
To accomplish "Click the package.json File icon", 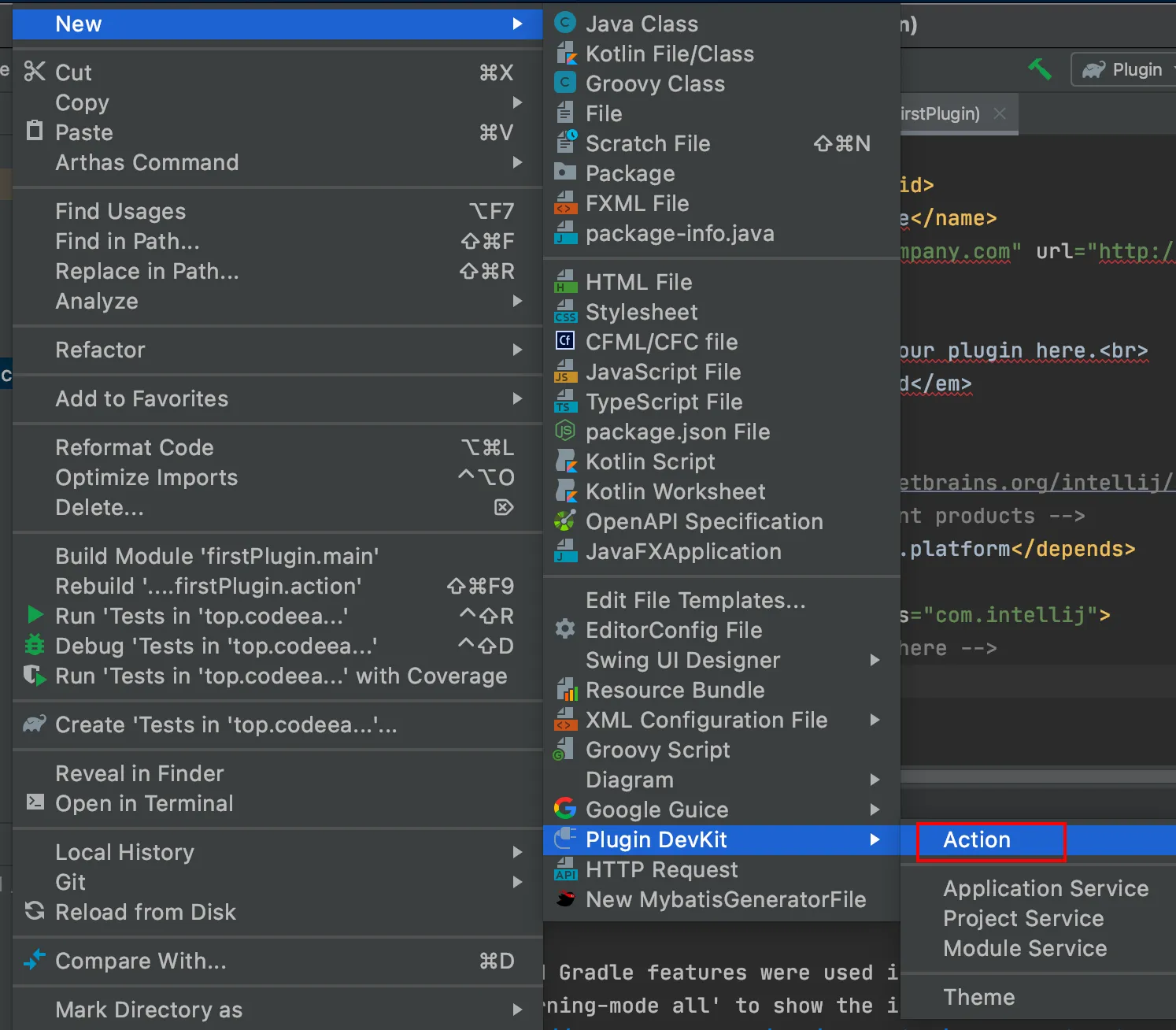I will tap(565, 431).
